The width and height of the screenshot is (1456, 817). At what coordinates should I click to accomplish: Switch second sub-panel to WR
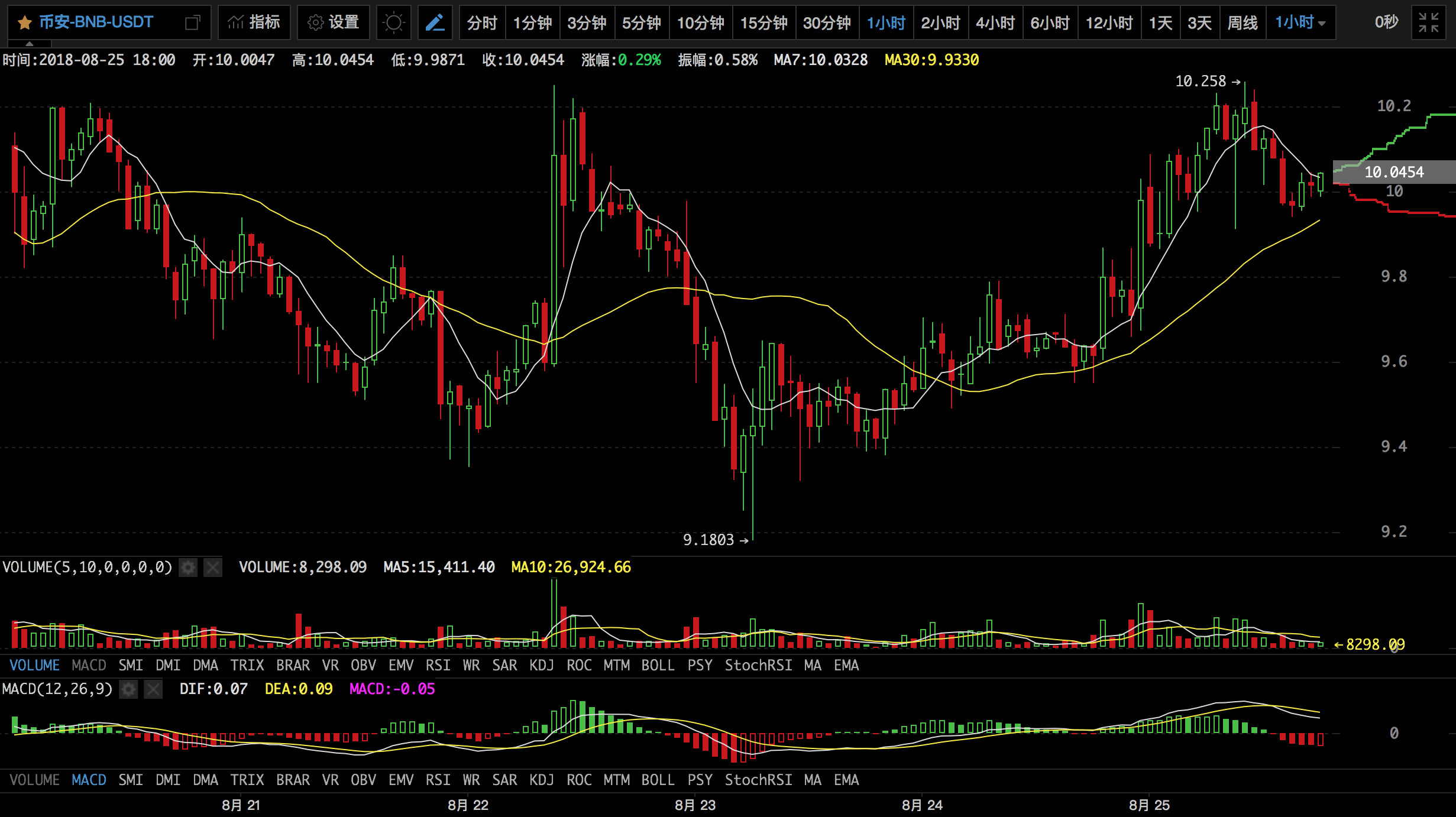coord(471,780)
